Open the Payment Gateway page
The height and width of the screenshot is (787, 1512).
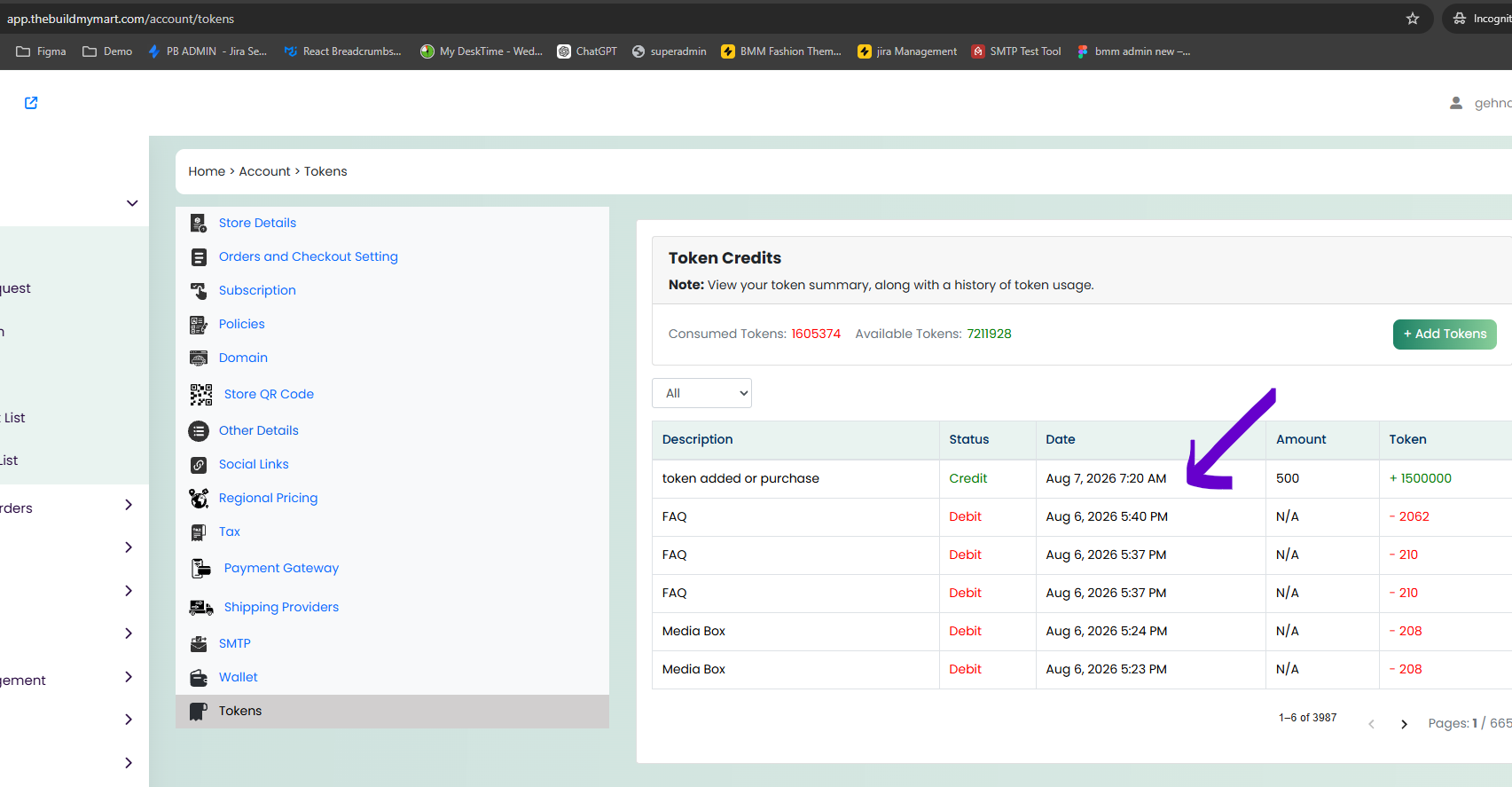point(281,568)
